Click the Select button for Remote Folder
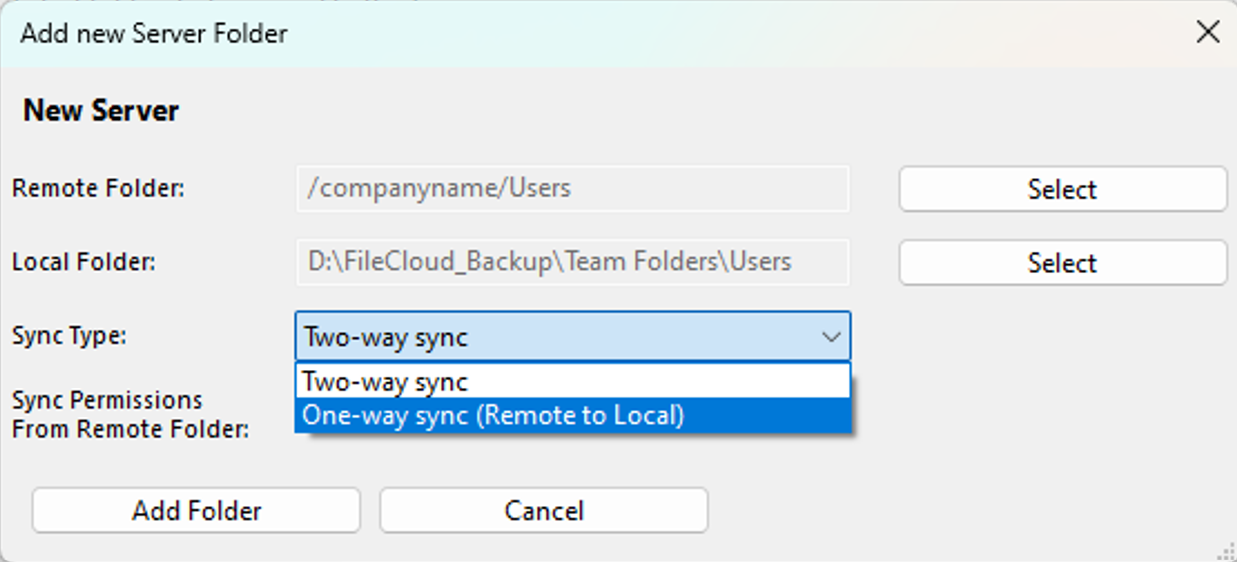Viewport: 1237px width, 562px height. tap(1062, 189)
